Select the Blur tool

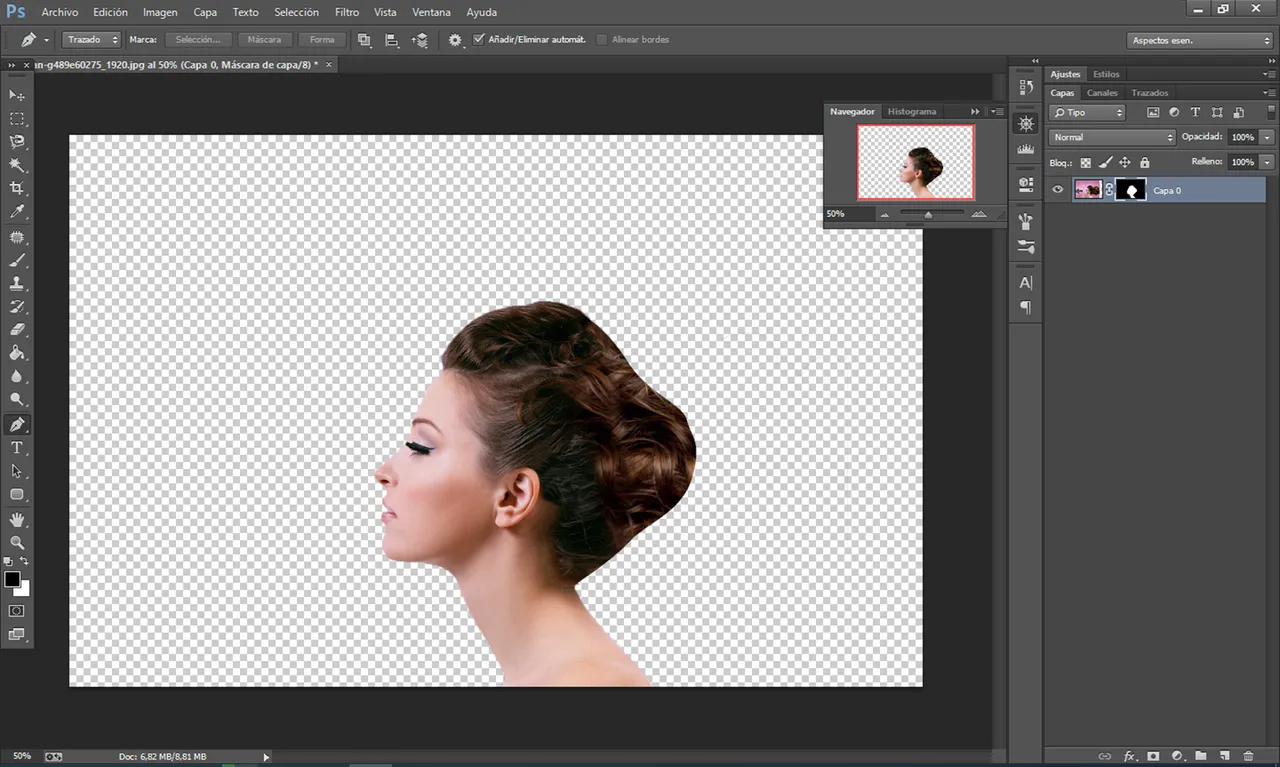17,376
